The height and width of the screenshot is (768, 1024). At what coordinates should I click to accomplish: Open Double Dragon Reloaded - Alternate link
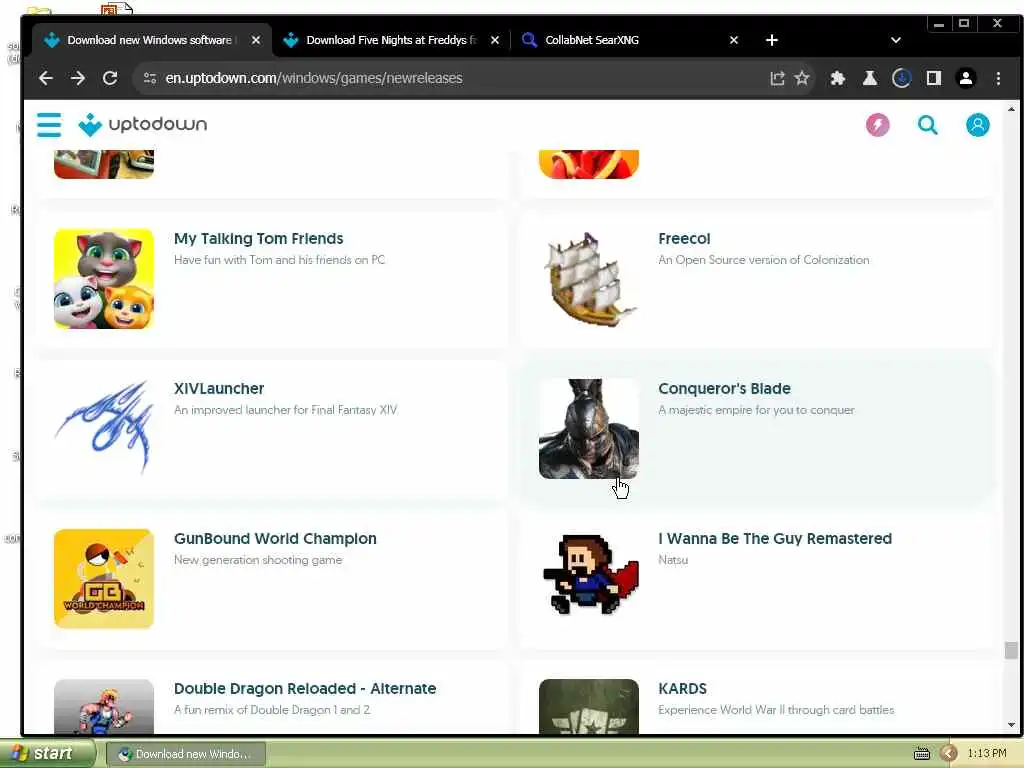tap(305, 689)
